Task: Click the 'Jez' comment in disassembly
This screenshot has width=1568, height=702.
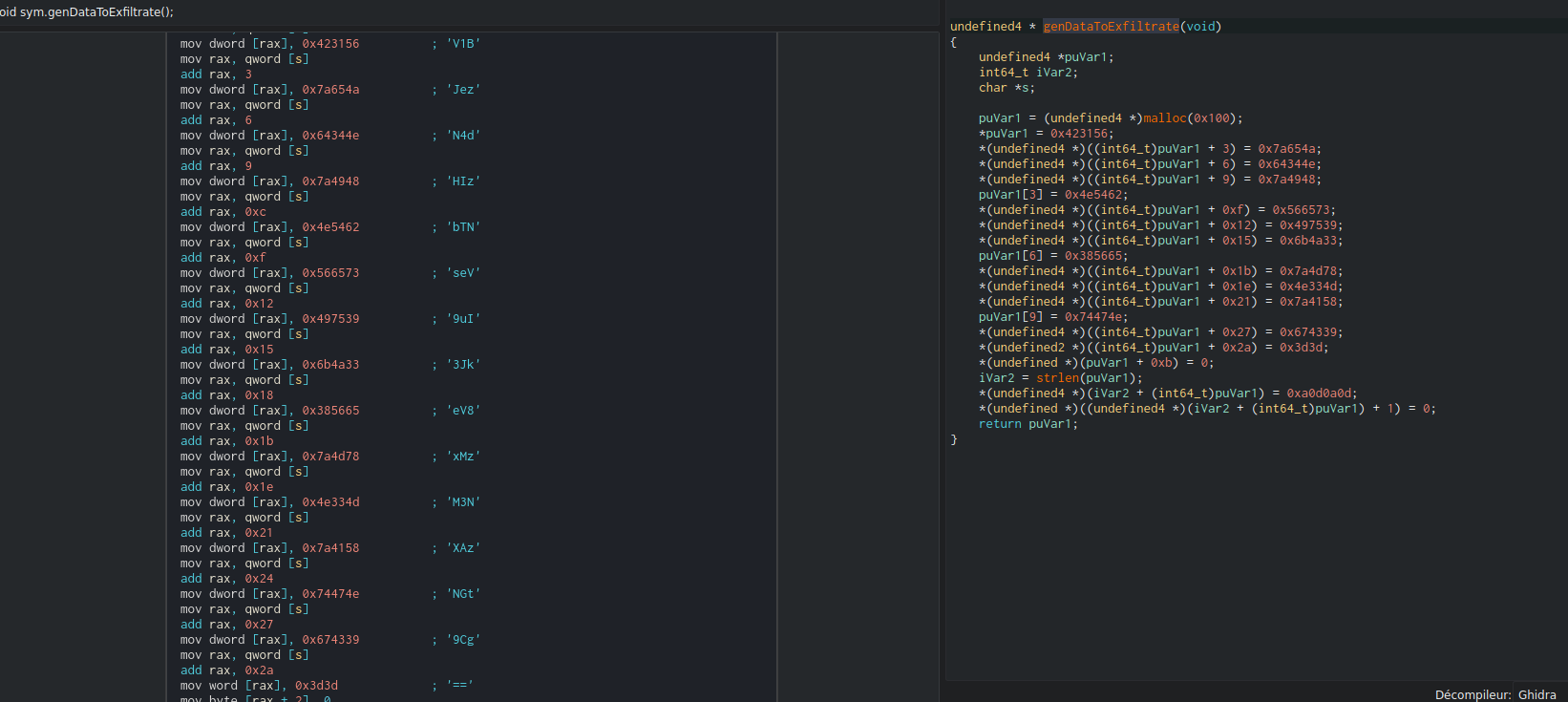Action: point(463,90)
